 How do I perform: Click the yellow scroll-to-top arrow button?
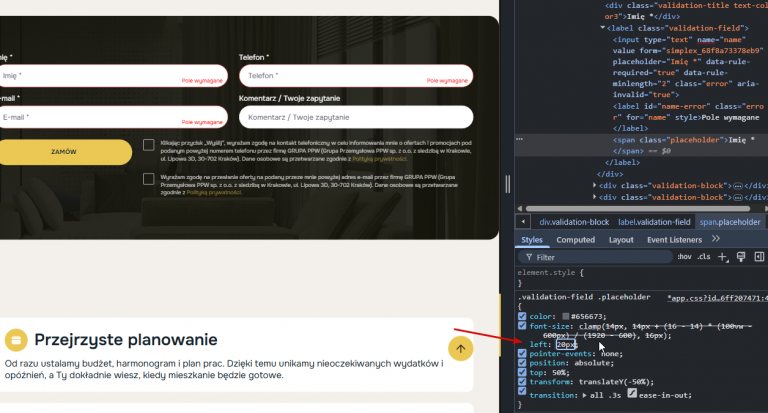pos(460,349)
